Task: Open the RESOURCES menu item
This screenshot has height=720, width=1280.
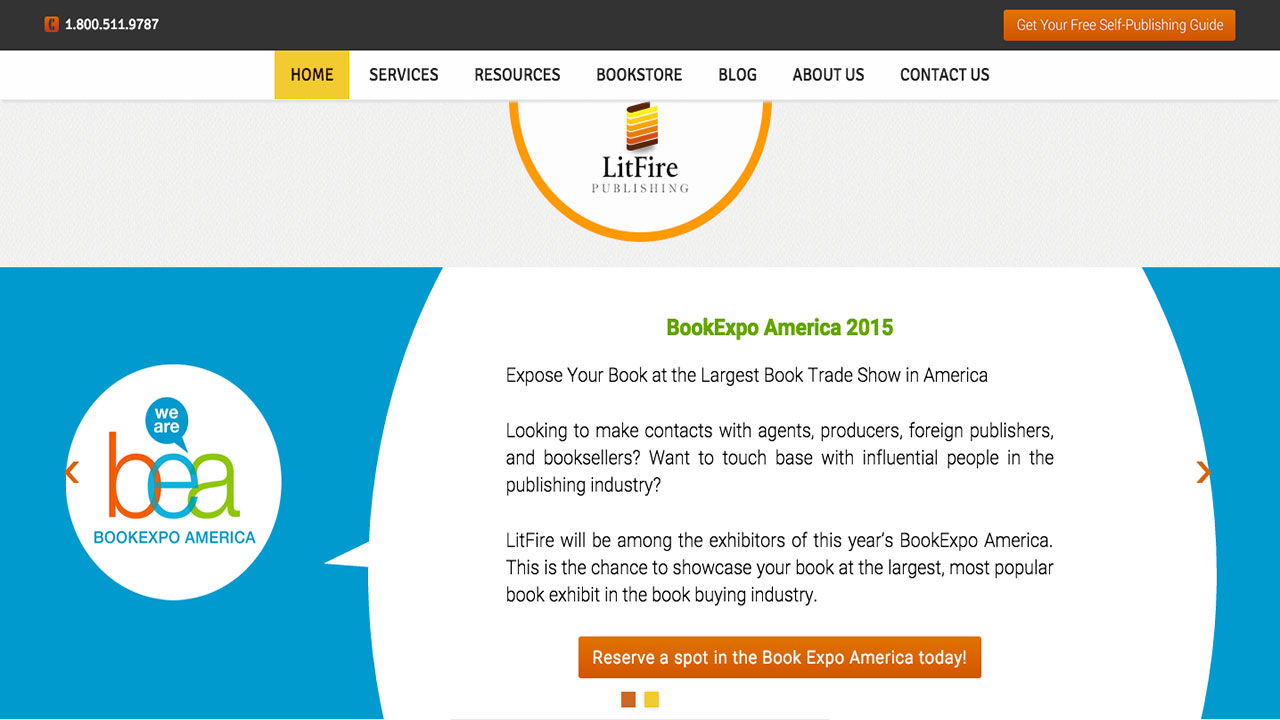Action: pos(517,74)
